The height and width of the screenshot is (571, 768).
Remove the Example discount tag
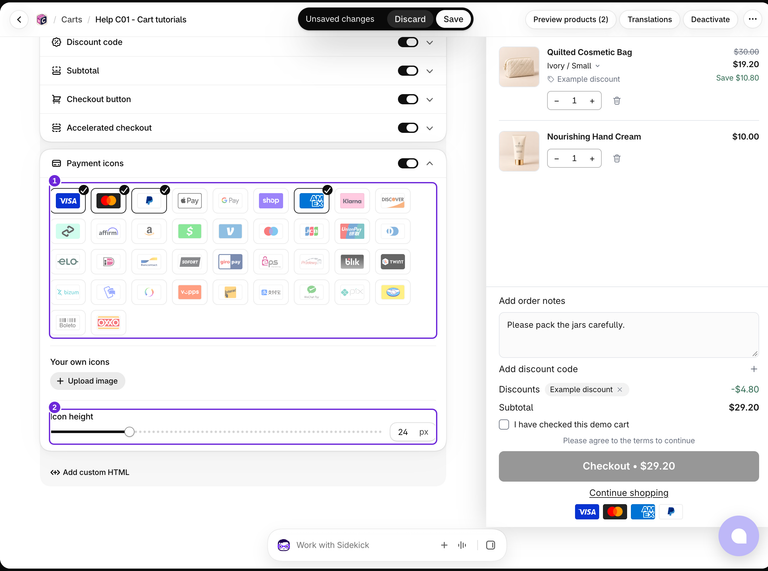620,390
